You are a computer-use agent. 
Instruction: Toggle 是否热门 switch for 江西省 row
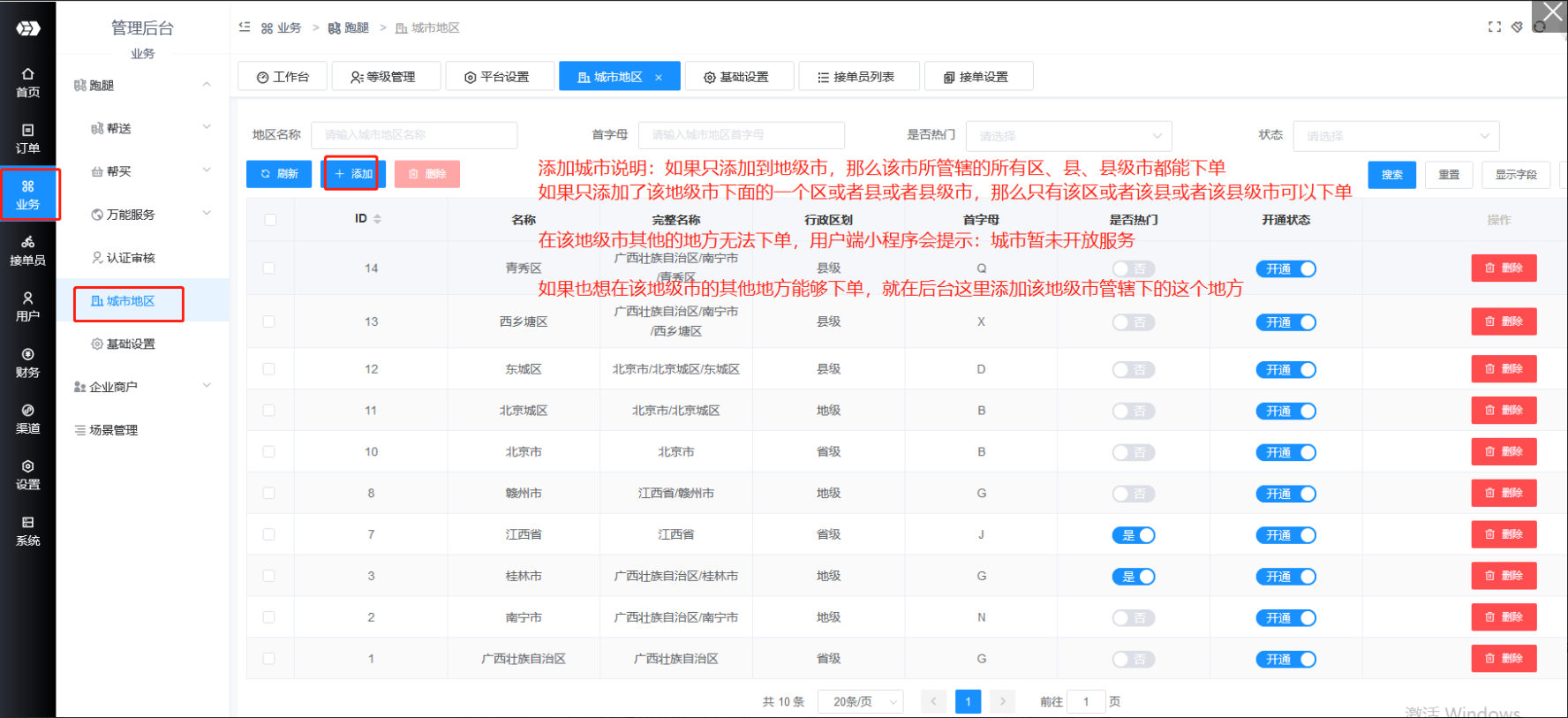1134,535
